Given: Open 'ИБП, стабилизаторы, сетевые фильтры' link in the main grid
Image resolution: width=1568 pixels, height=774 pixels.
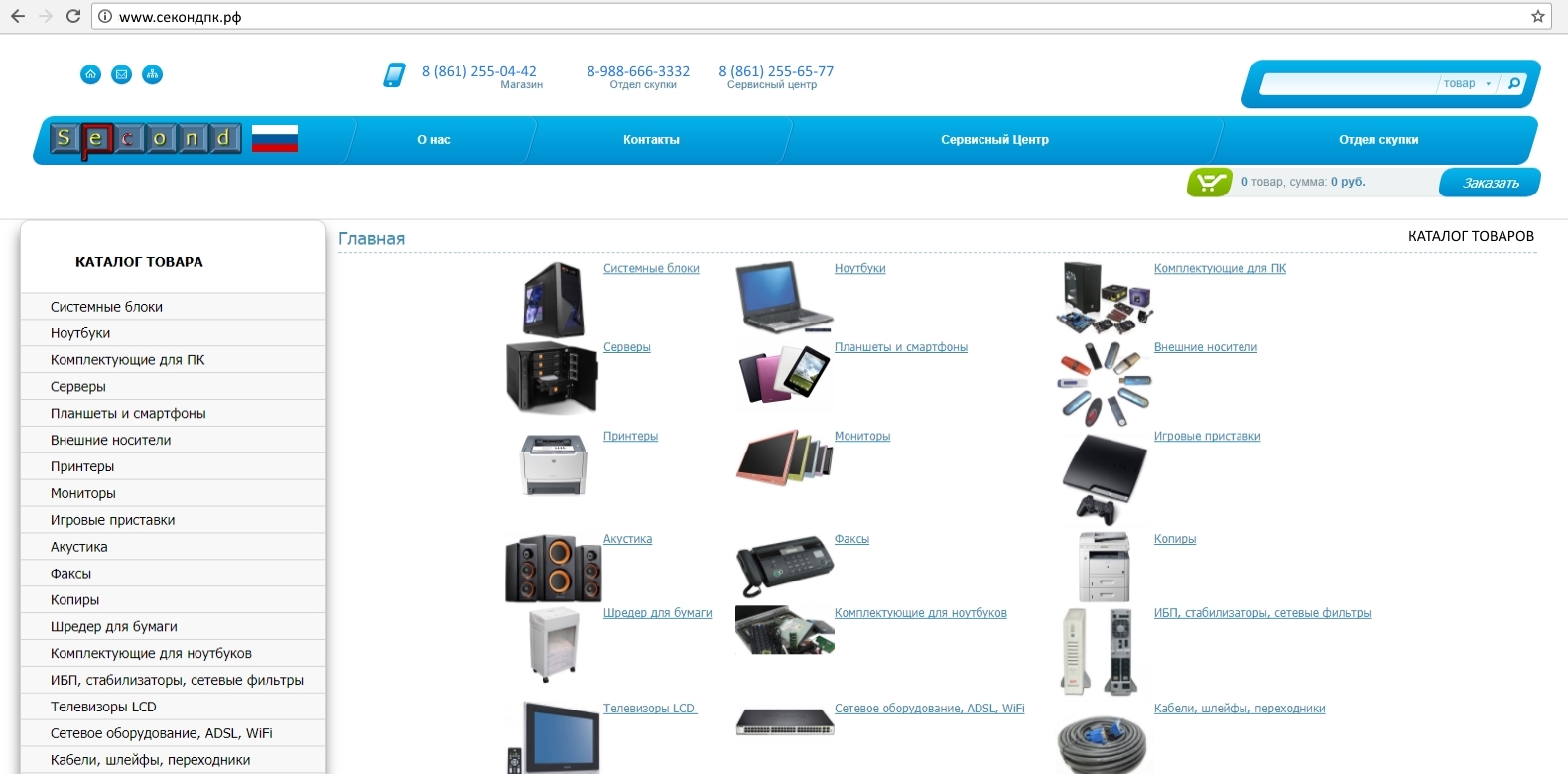Looking at the screenshot, I should click(x=1262, y=613).
